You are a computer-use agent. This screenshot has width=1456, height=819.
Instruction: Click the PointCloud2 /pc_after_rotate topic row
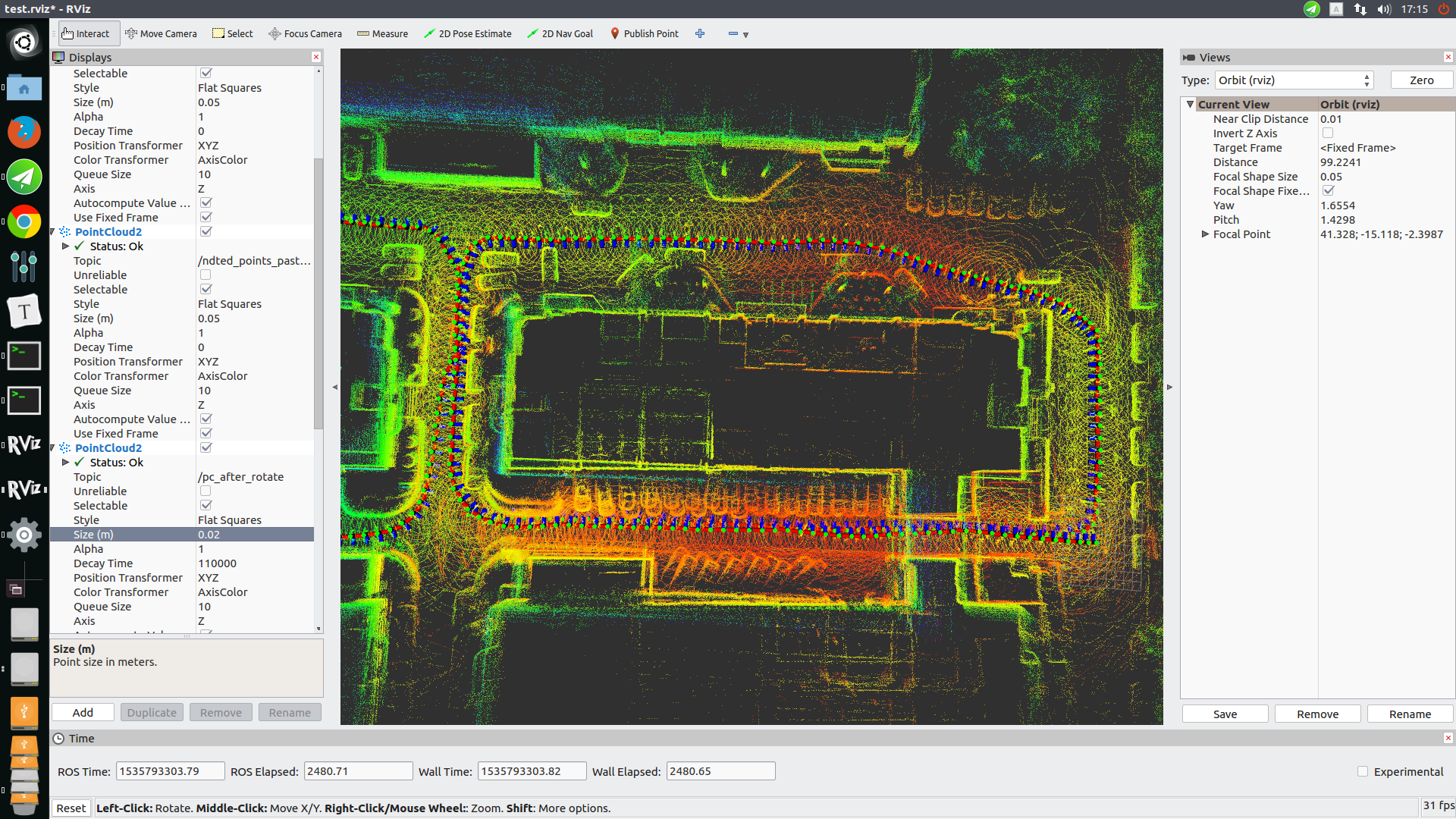click(240, 477)
